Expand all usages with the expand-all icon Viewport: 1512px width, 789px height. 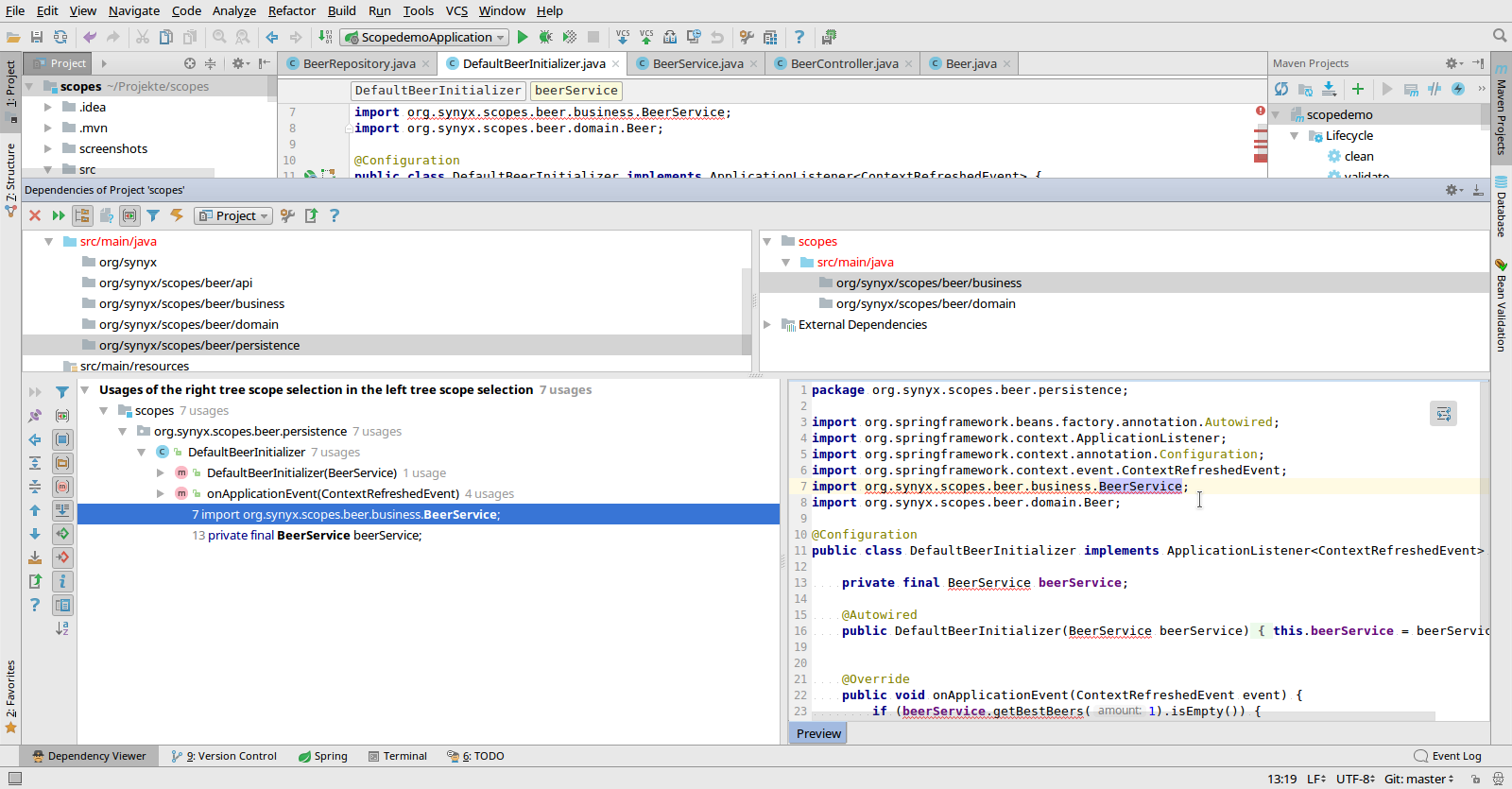pos(35,463)
